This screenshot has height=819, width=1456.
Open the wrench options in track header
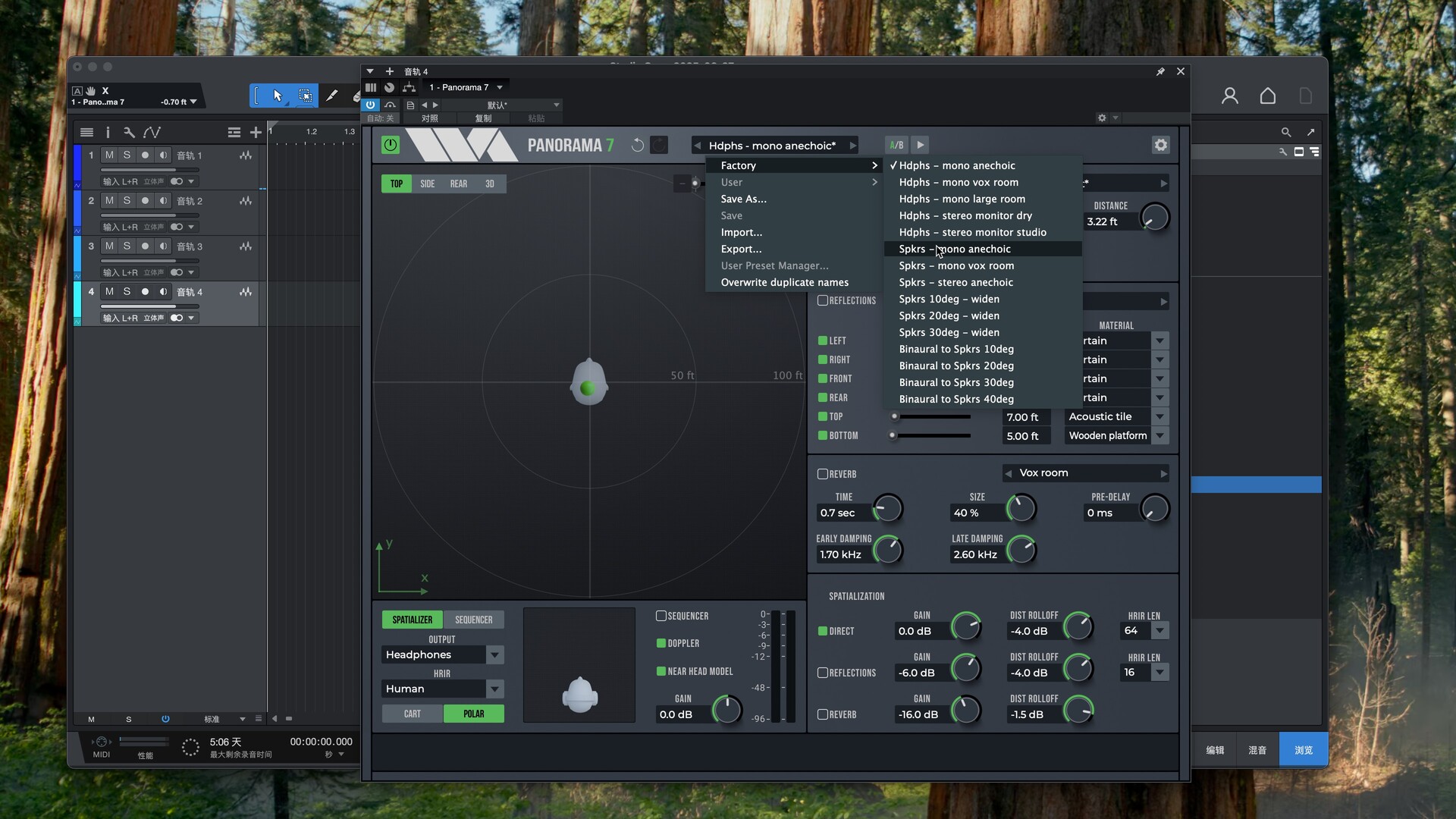[x=129, y=132]
